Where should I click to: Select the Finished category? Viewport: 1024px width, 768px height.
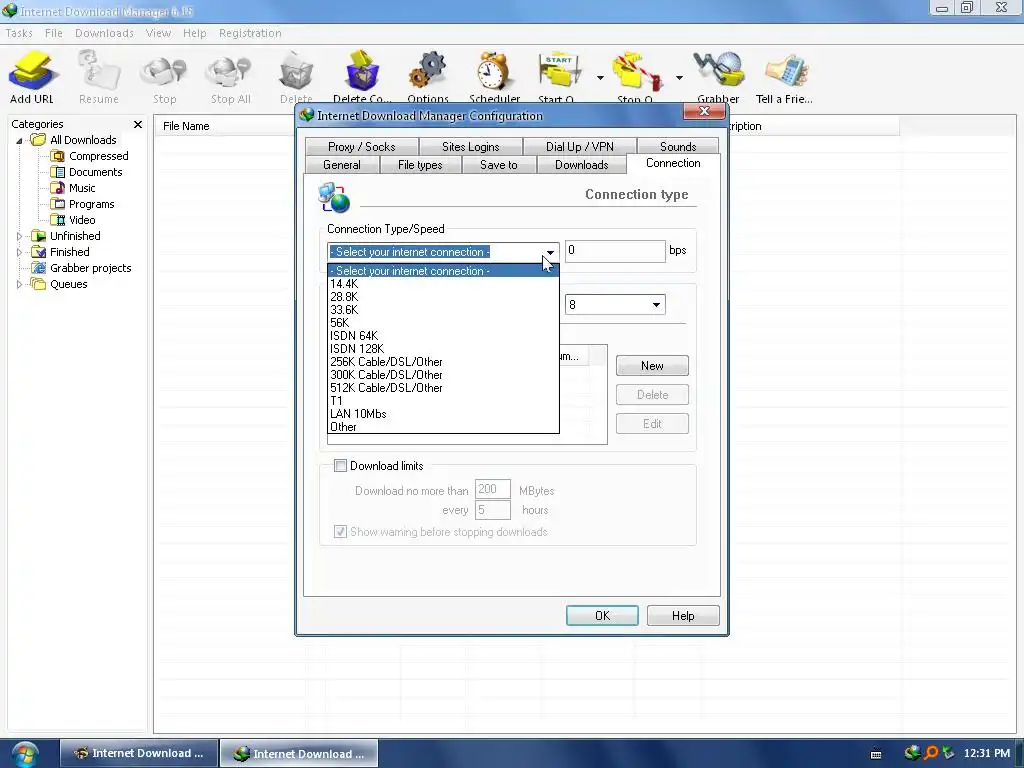tap(69, 252)
